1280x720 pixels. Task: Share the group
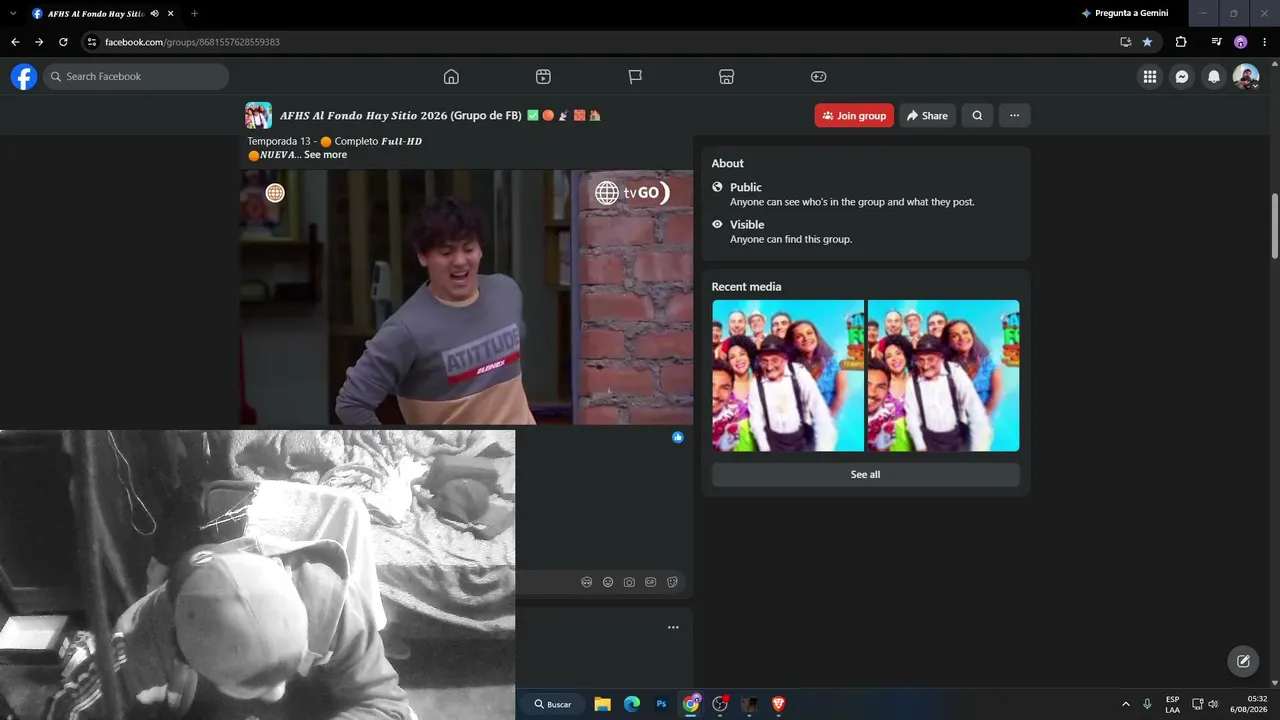tap(927, 116)
